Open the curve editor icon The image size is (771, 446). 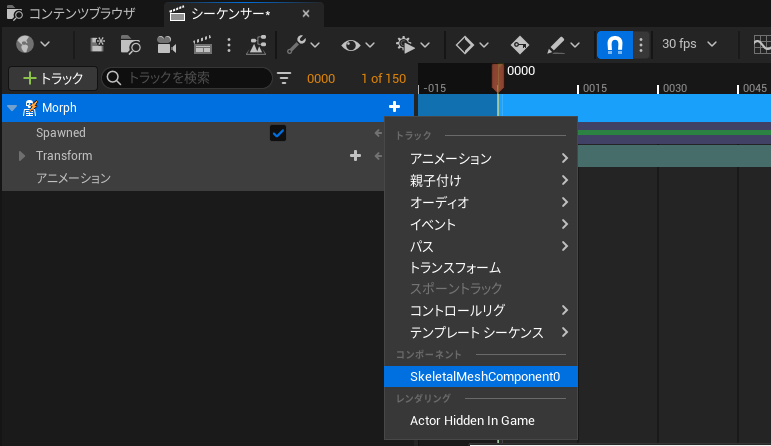point(762,45)
